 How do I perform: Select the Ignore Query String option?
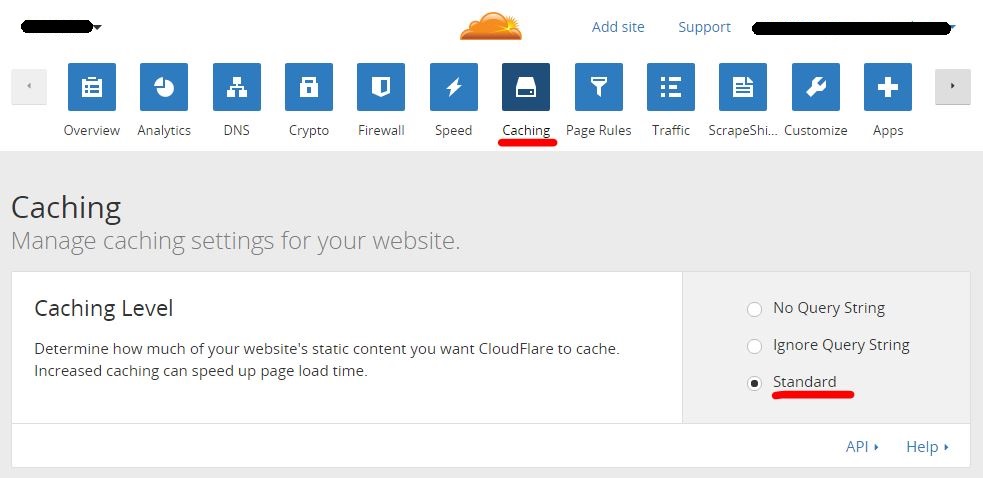coord(754,346)
